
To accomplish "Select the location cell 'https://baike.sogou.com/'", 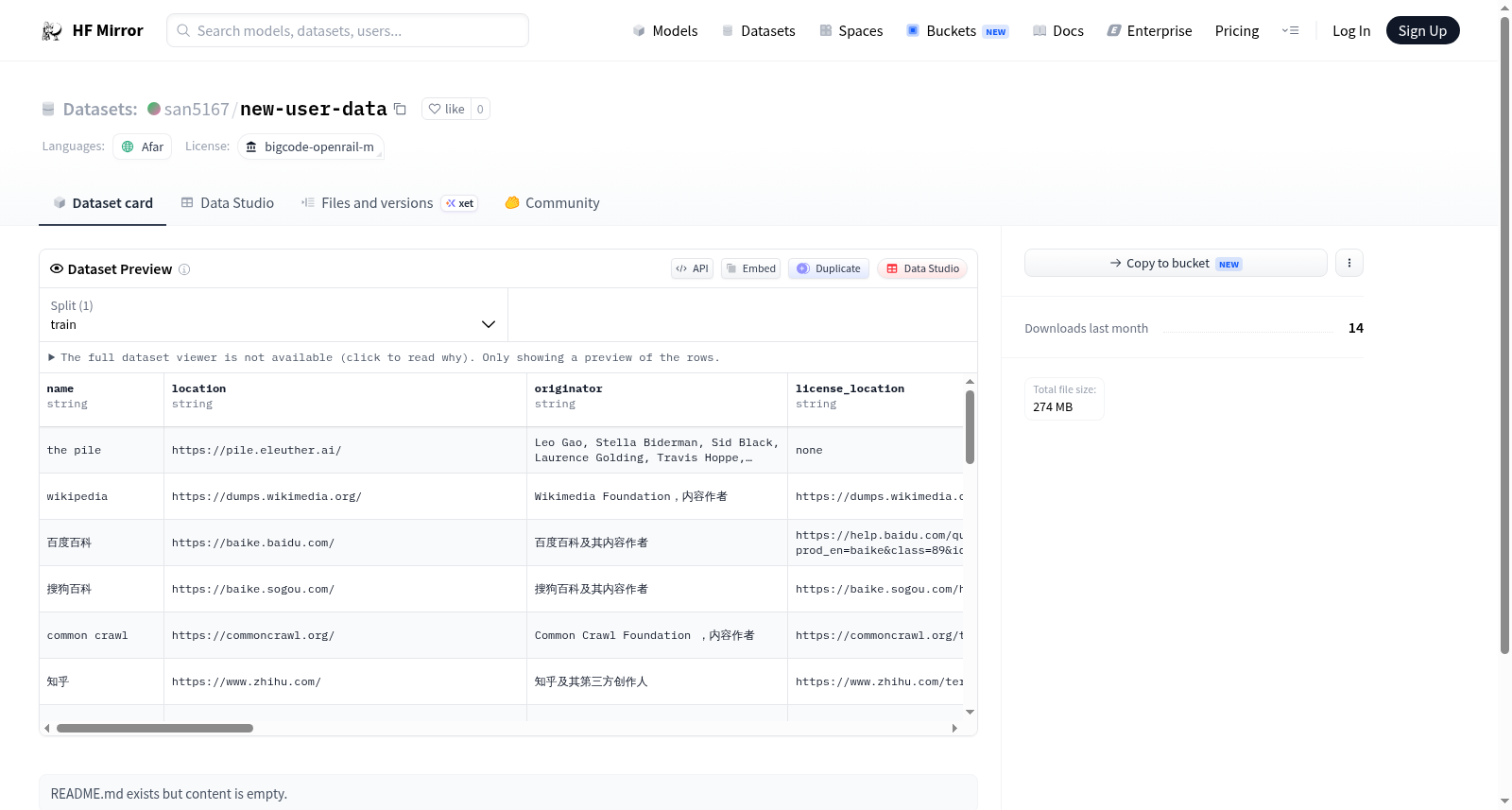I will 346,589.
